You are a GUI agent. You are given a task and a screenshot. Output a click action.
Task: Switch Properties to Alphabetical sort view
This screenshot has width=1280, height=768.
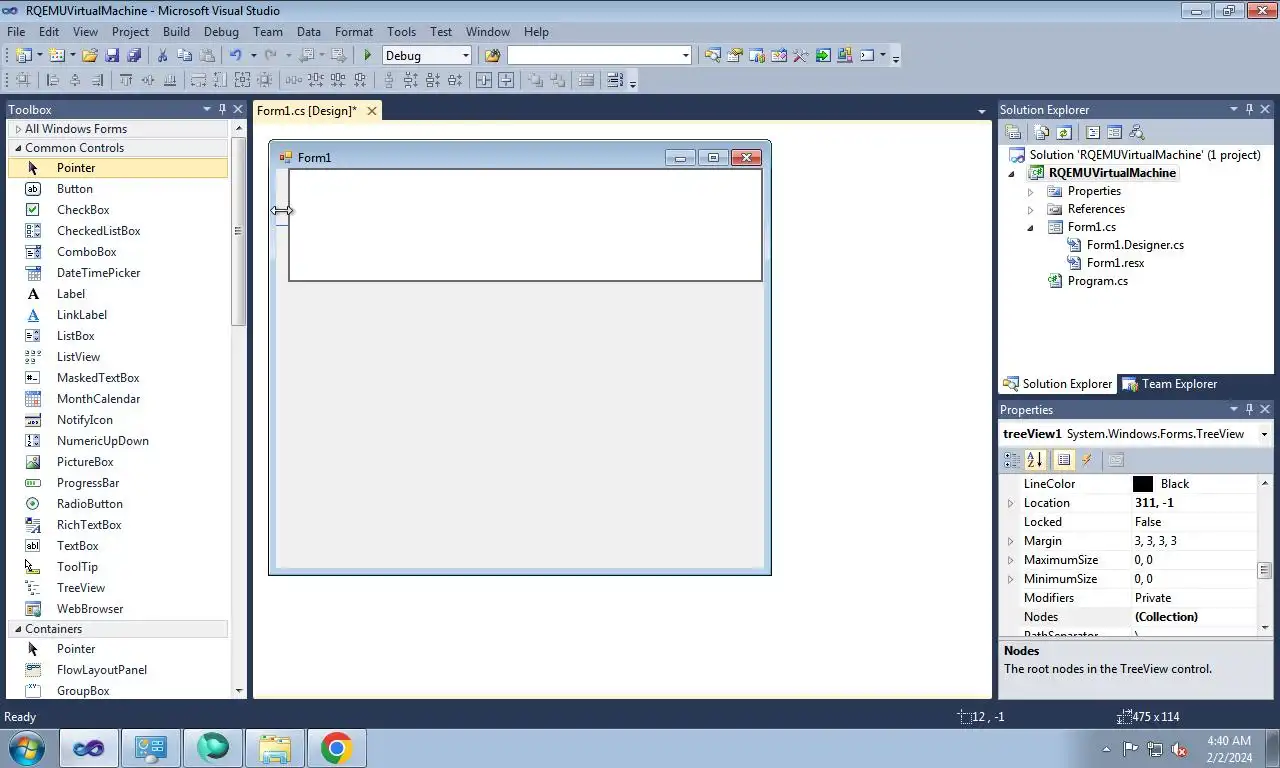coord(1035,460)
